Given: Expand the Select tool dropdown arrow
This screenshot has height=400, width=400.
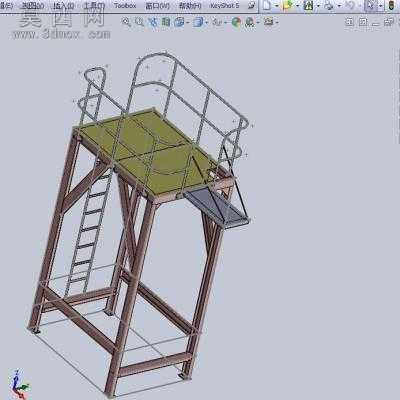Looking at the screenshot, I should [x=380, y=6].
